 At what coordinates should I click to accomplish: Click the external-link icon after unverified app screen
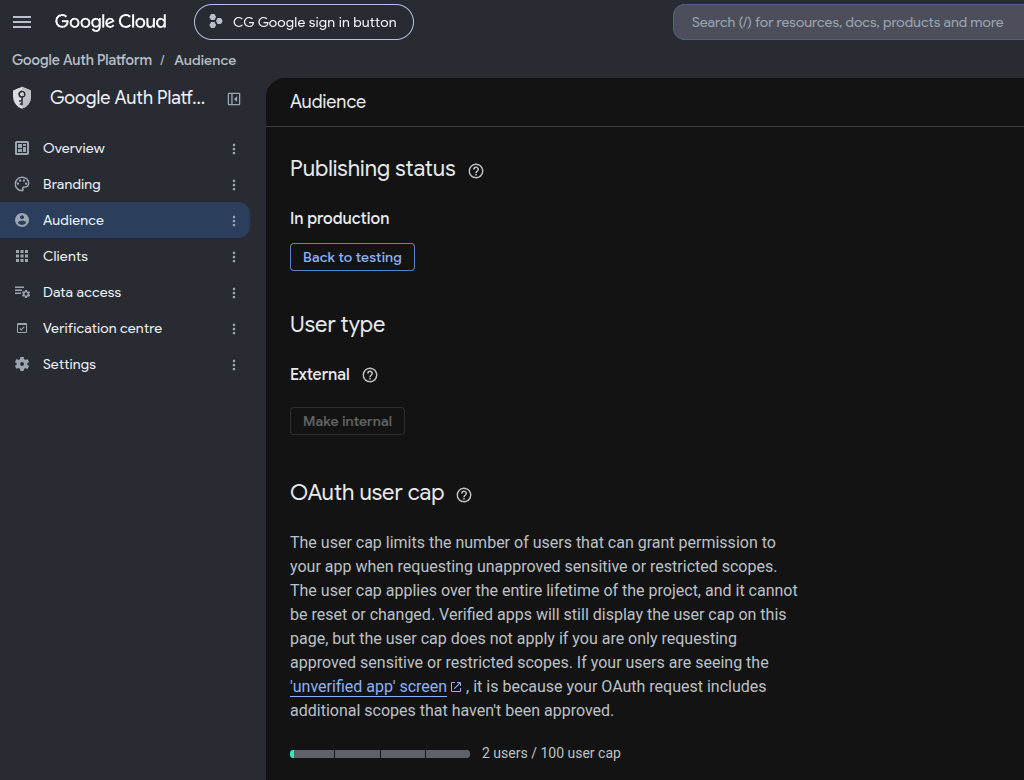point(456,687)
